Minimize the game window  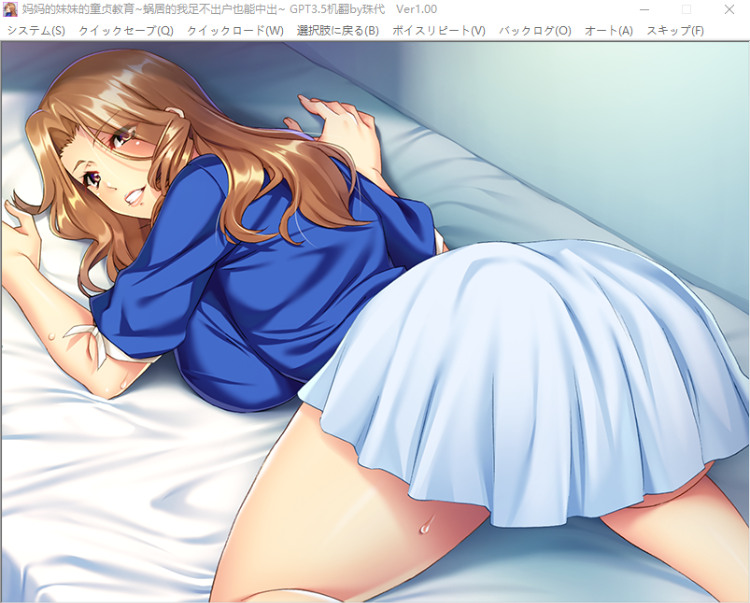[644, 10]
